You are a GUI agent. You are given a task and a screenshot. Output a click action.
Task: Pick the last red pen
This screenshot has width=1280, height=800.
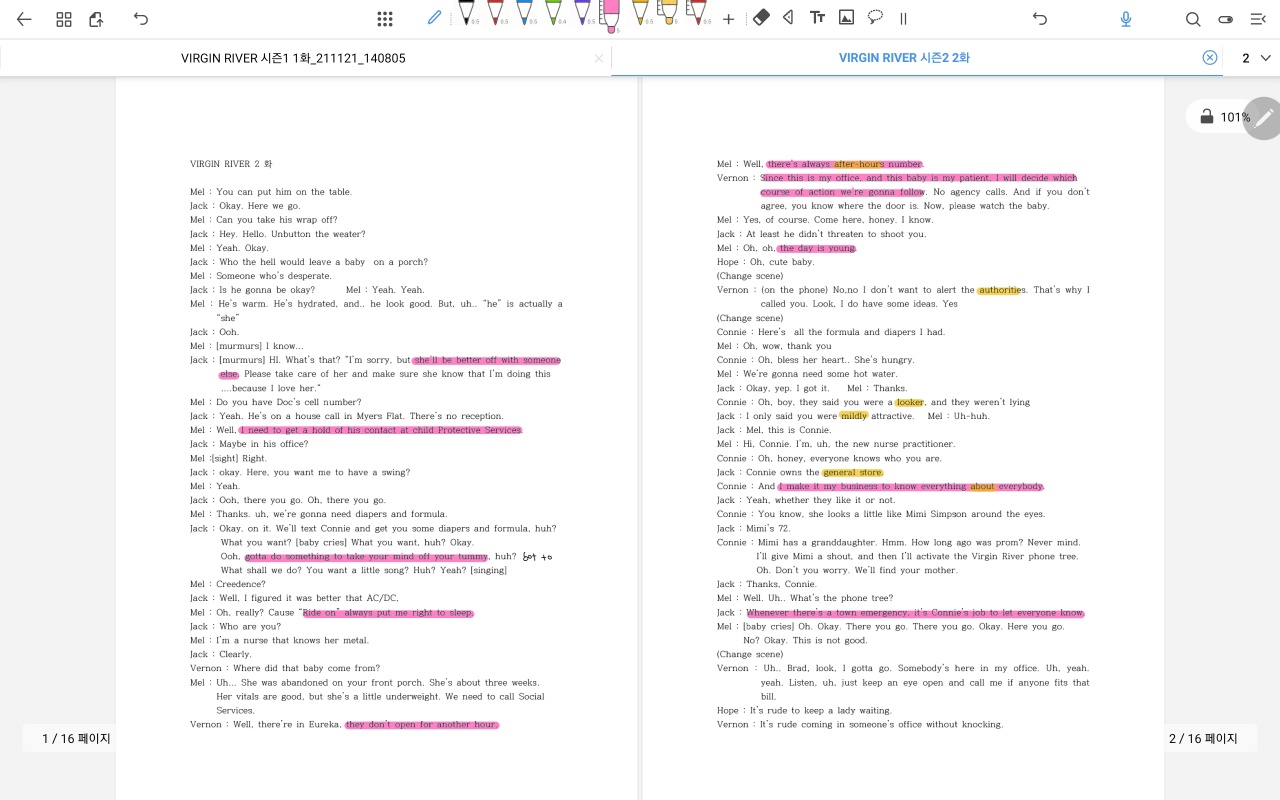click(697, 13)
